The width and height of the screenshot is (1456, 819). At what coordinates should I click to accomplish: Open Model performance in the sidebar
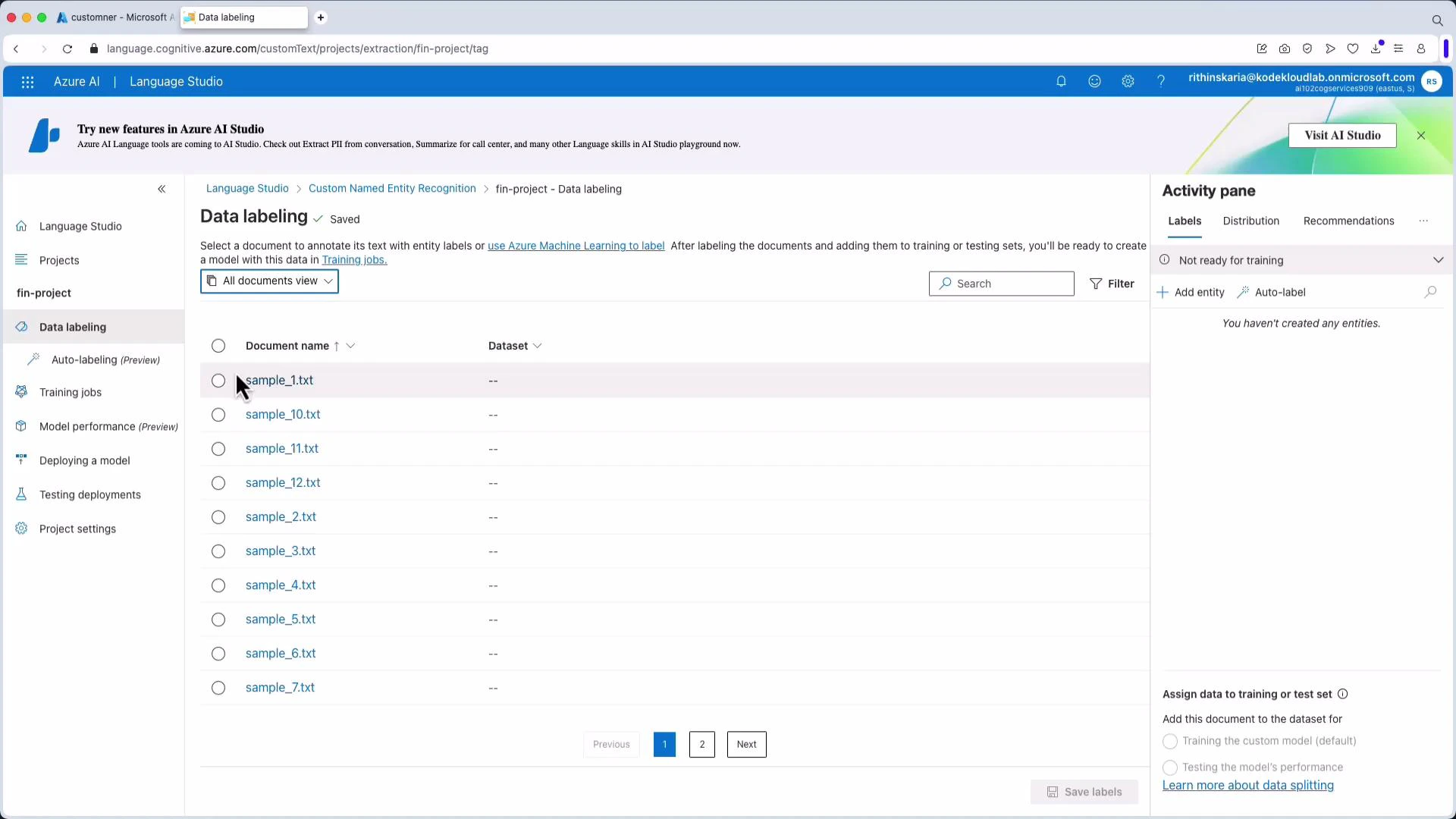click(22, 426)
